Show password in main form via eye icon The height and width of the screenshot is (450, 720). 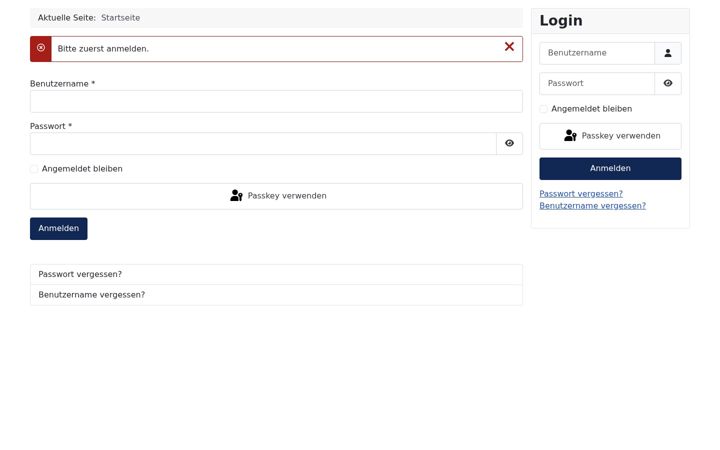[509, 144]
